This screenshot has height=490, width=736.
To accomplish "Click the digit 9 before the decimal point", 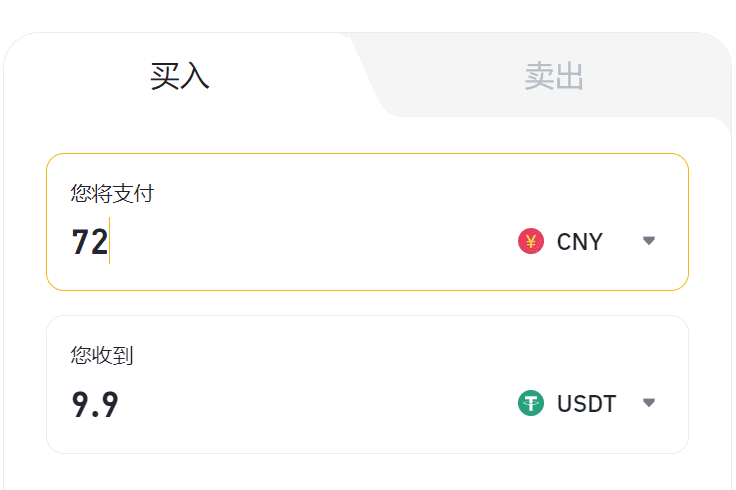I will click(81, 404).
